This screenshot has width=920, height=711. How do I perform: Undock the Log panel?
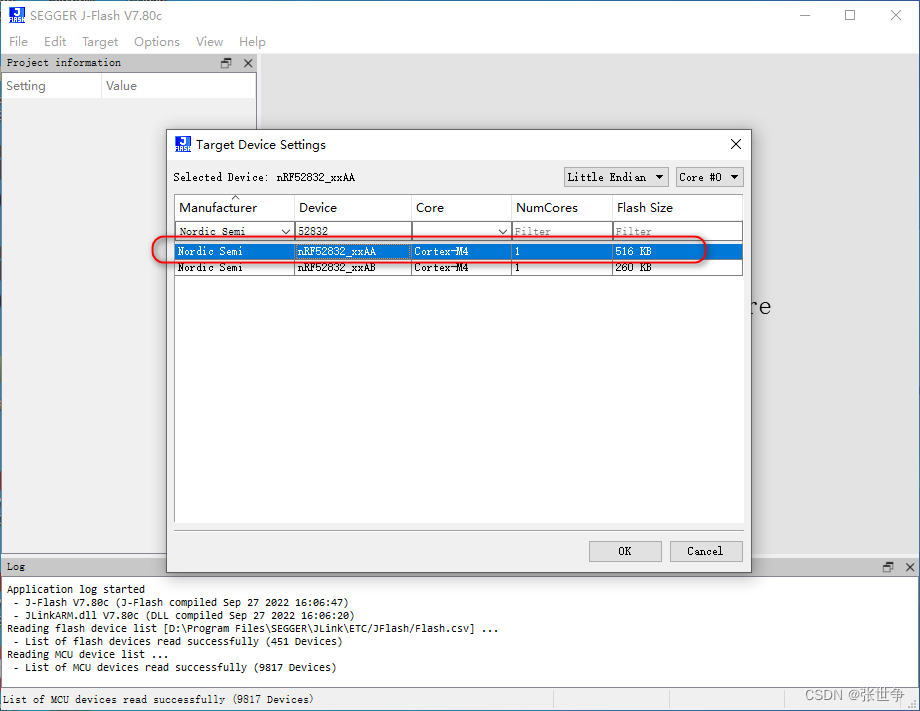(888, 567)
